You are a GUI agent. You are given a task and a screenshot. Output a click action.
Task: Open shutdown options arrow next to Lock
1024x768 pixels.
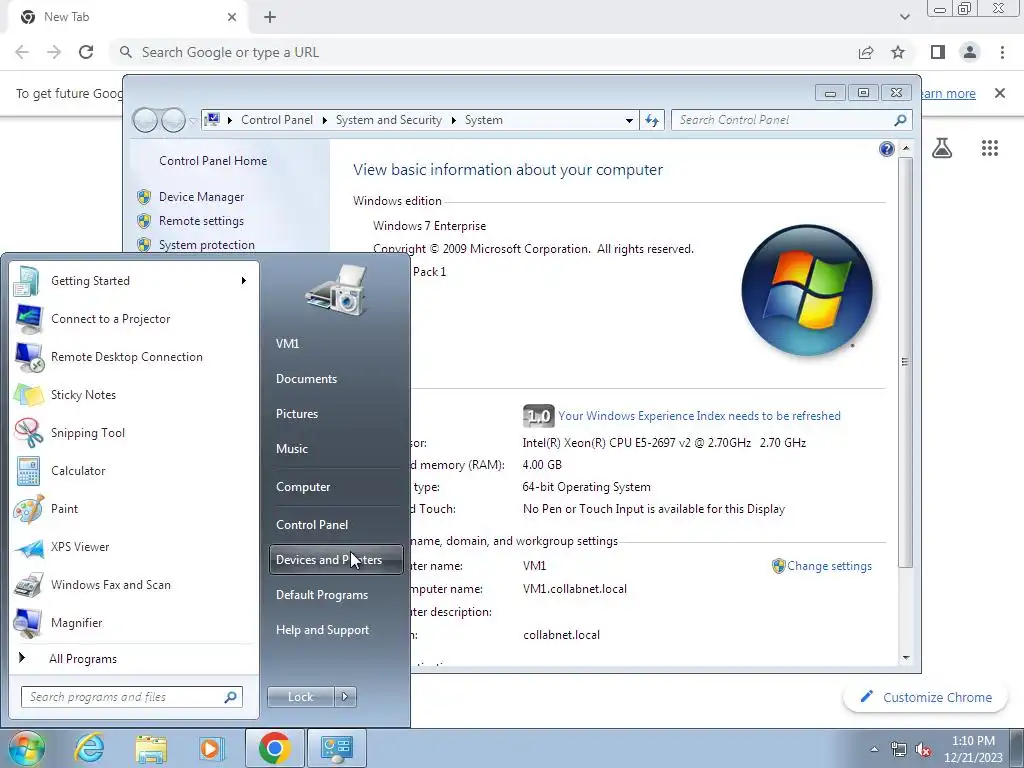(345, 697)
